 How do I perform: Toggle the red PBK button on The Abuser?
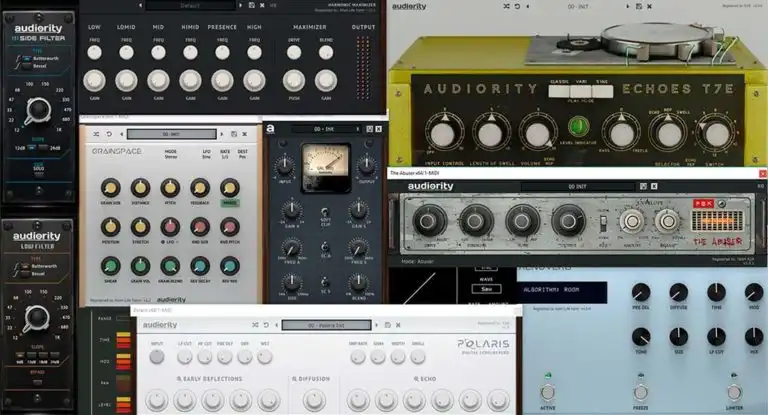[x=703, y=203]
